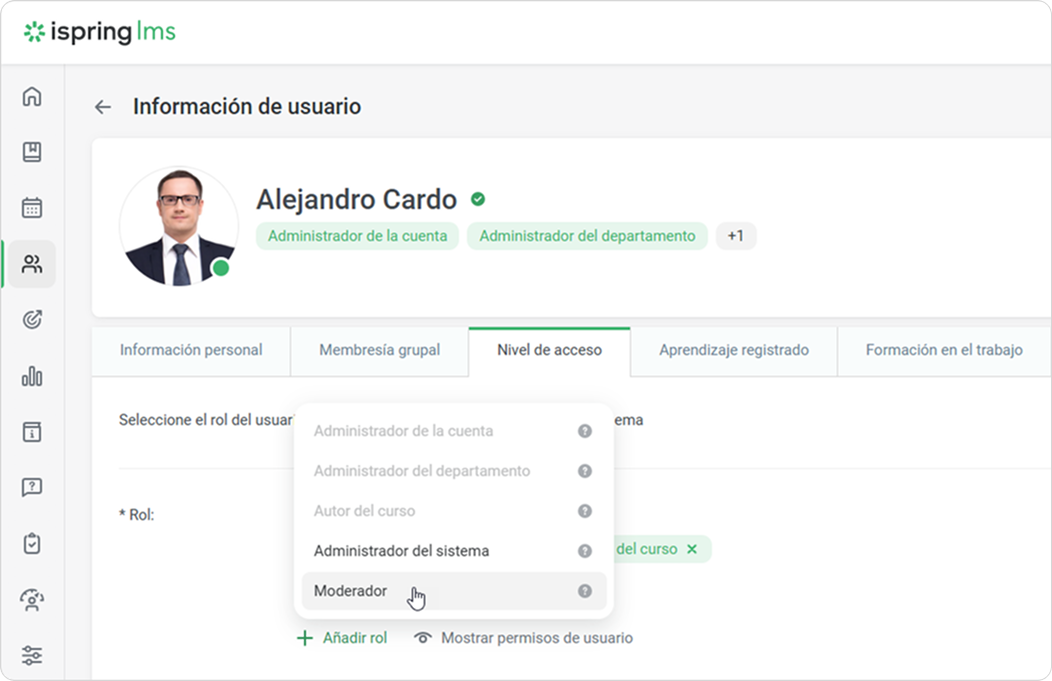This screenshot has height=681, width=1052.
Task: Click the users icon in sidebar
Action: pos(32,264)
